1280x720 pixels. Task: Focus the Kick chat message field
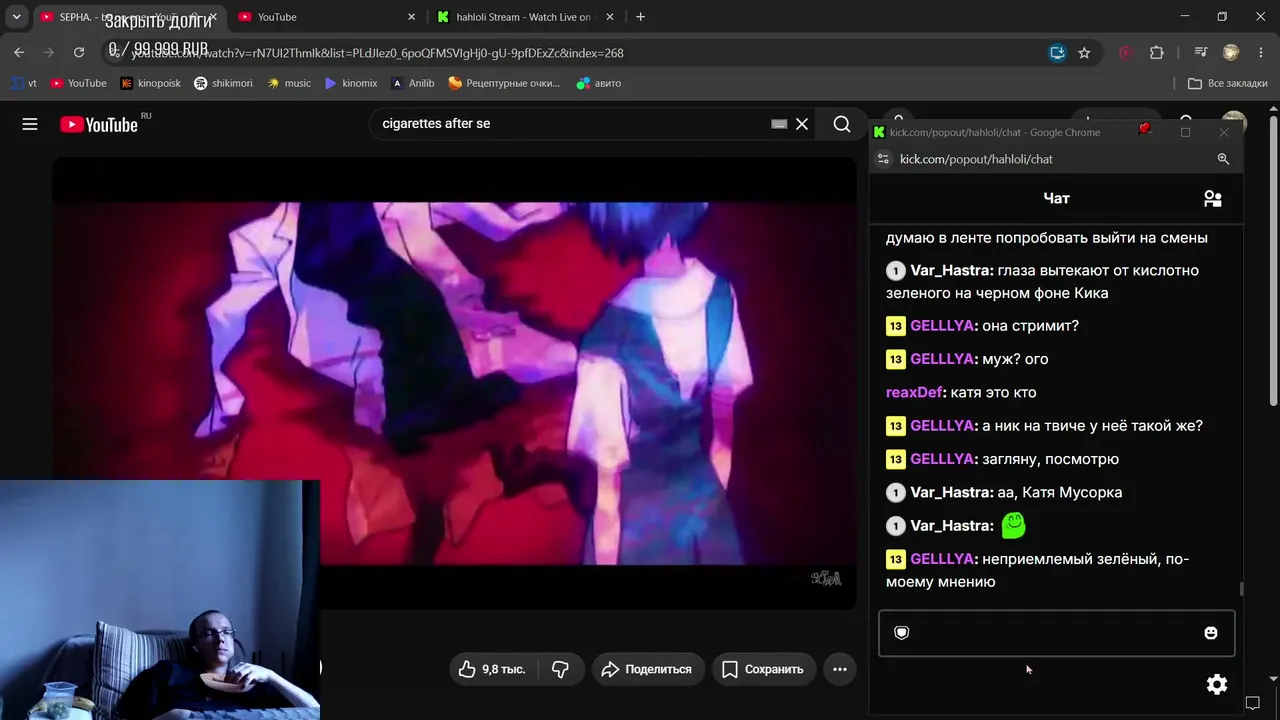(1056, 633)
